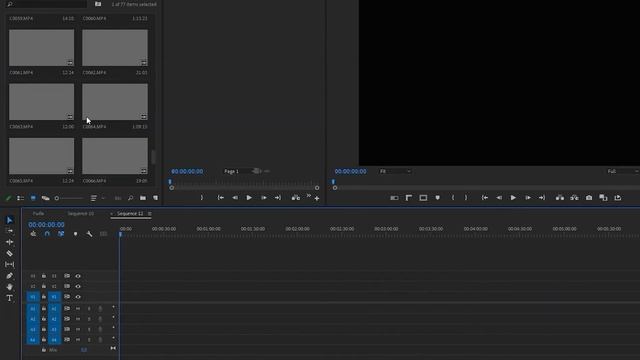Toggle Linked Selection in timeline
The image size is (640, 360).
[x=61, y=234]
